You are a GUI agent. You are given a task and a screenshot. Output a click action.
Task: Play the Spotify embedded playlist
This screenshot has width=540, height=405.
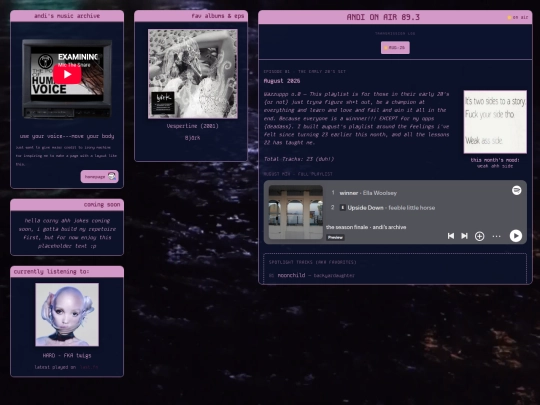516,236
